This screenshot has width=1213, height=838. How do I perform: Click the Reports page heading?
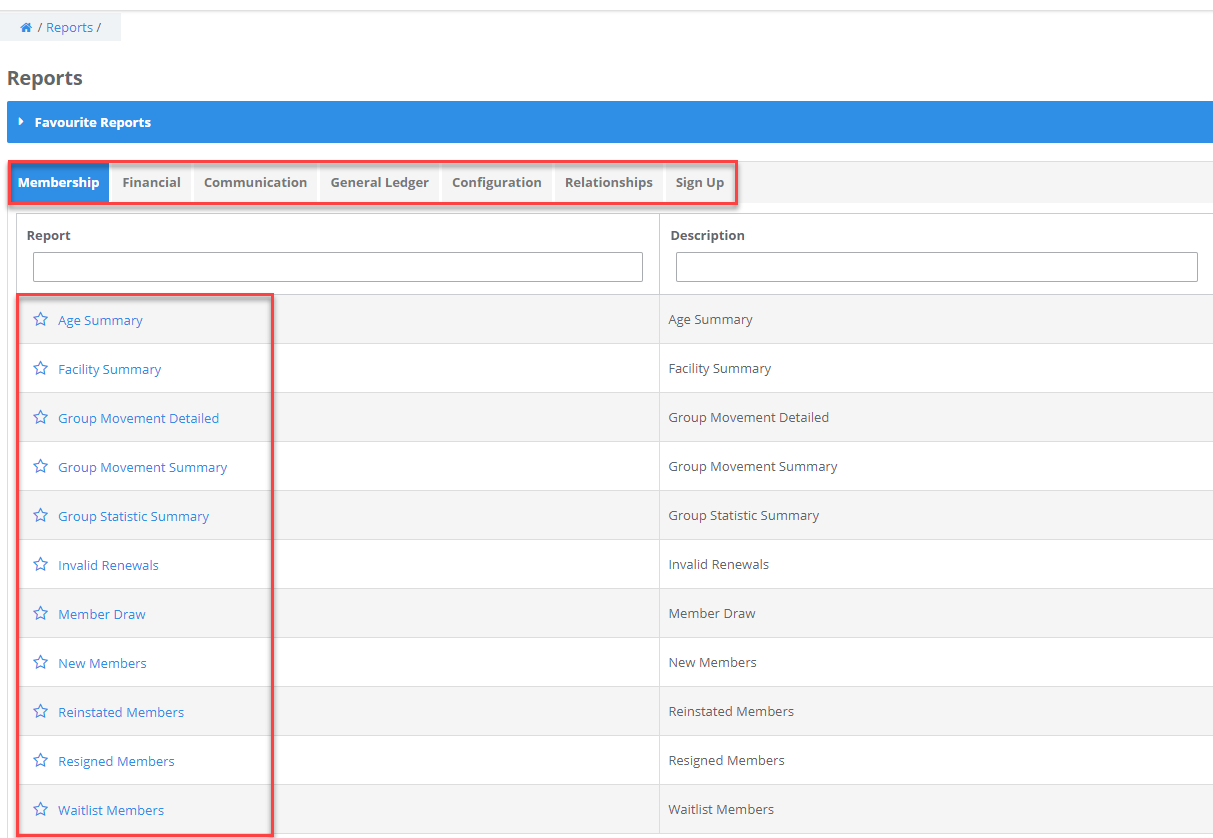pos(45,78)
